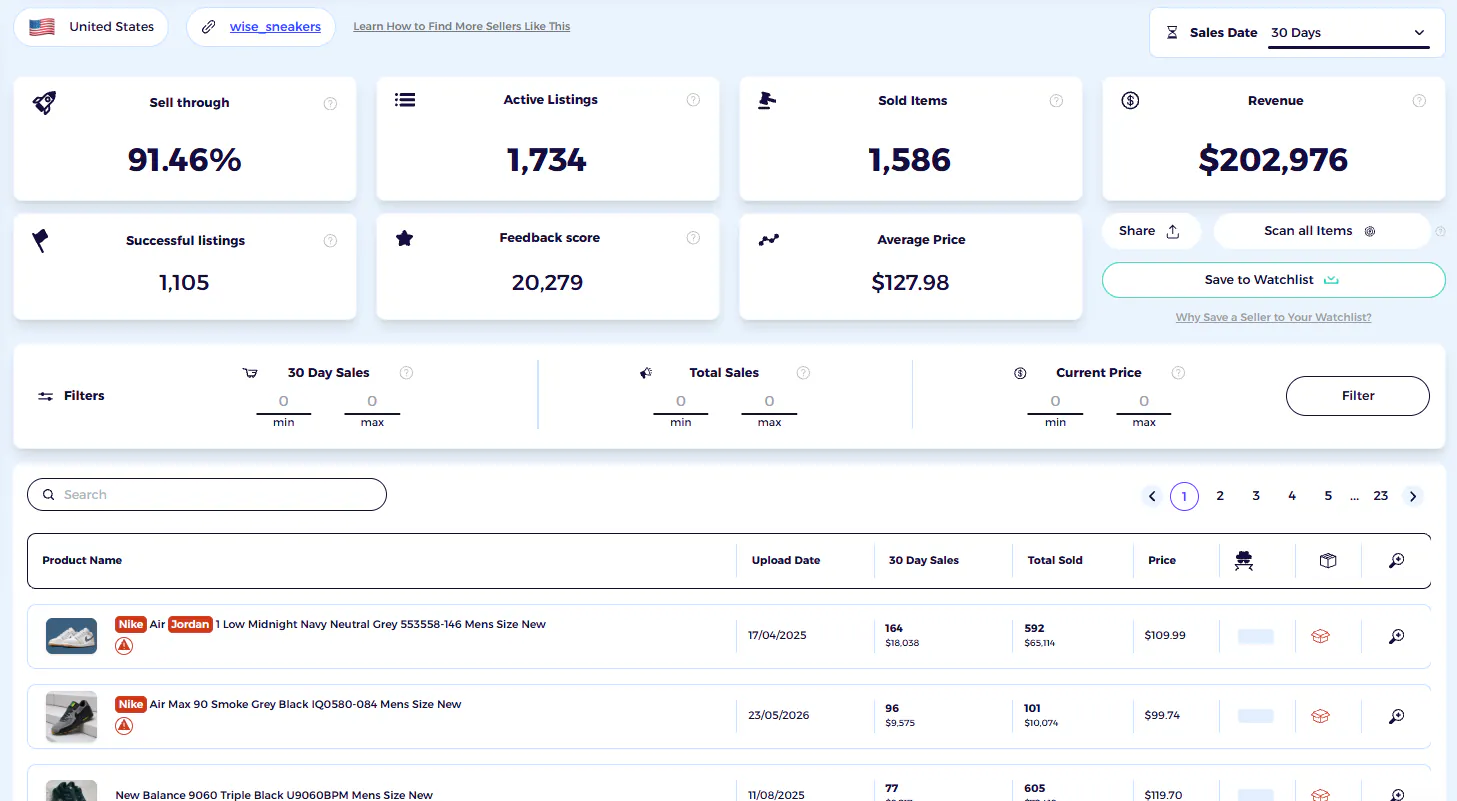Click the Feedback score help icon
Screen dimensions: 1457x801
694,238
